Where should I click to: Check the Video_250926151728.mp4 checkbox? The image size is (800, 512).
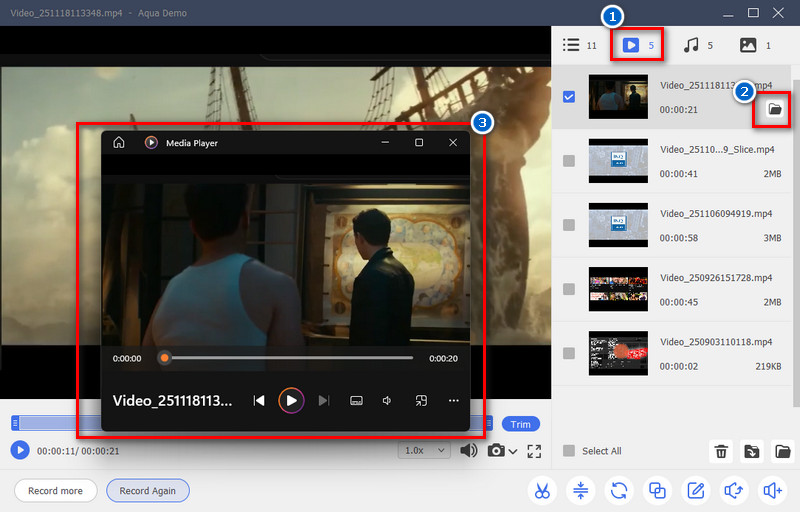[x=569, y=289]
